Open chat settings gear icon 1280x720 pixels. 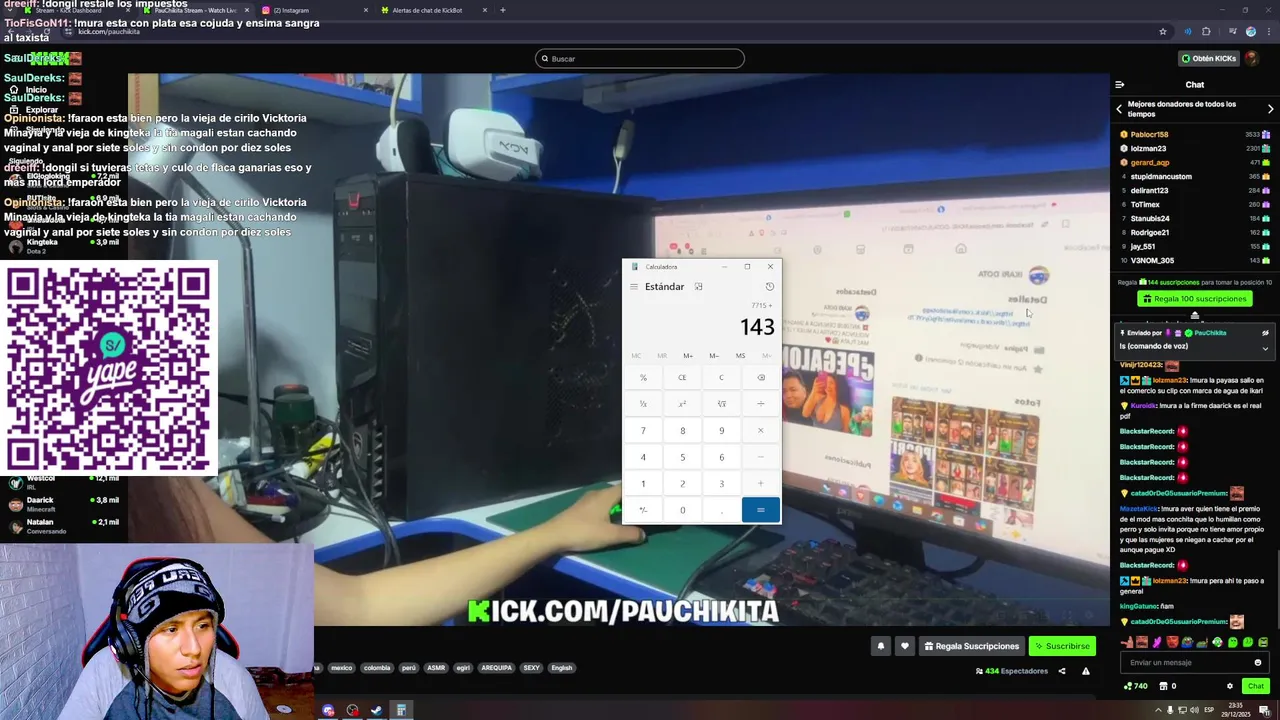pyautogui.click(x=1229, y=686)
